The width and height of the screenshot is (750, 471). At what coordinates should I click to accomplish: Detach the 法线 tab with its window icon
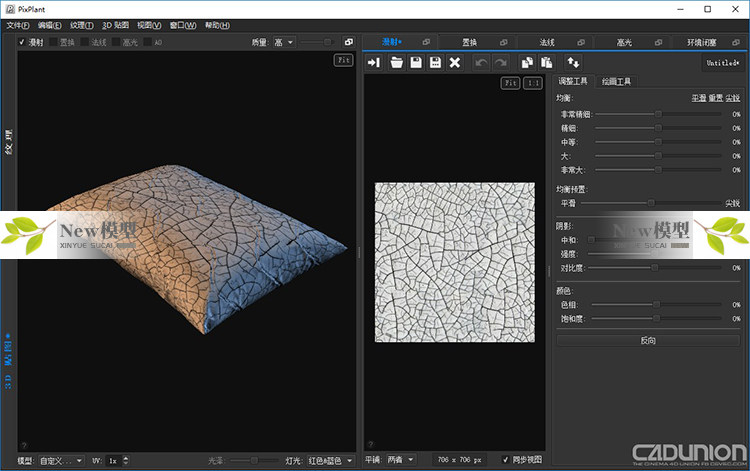[x=581, y=42]
